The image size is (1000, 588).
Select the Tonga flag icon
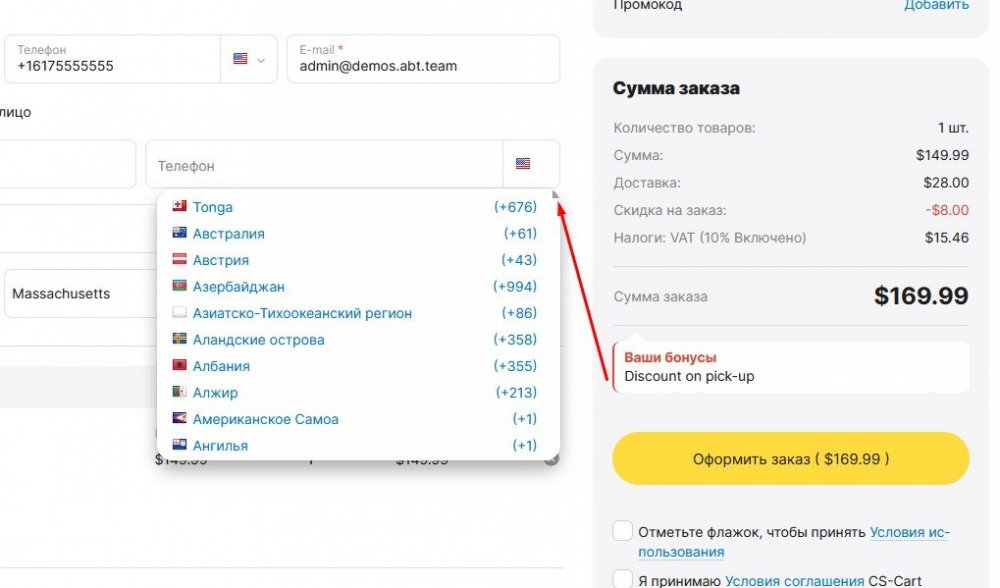point(180,207)
